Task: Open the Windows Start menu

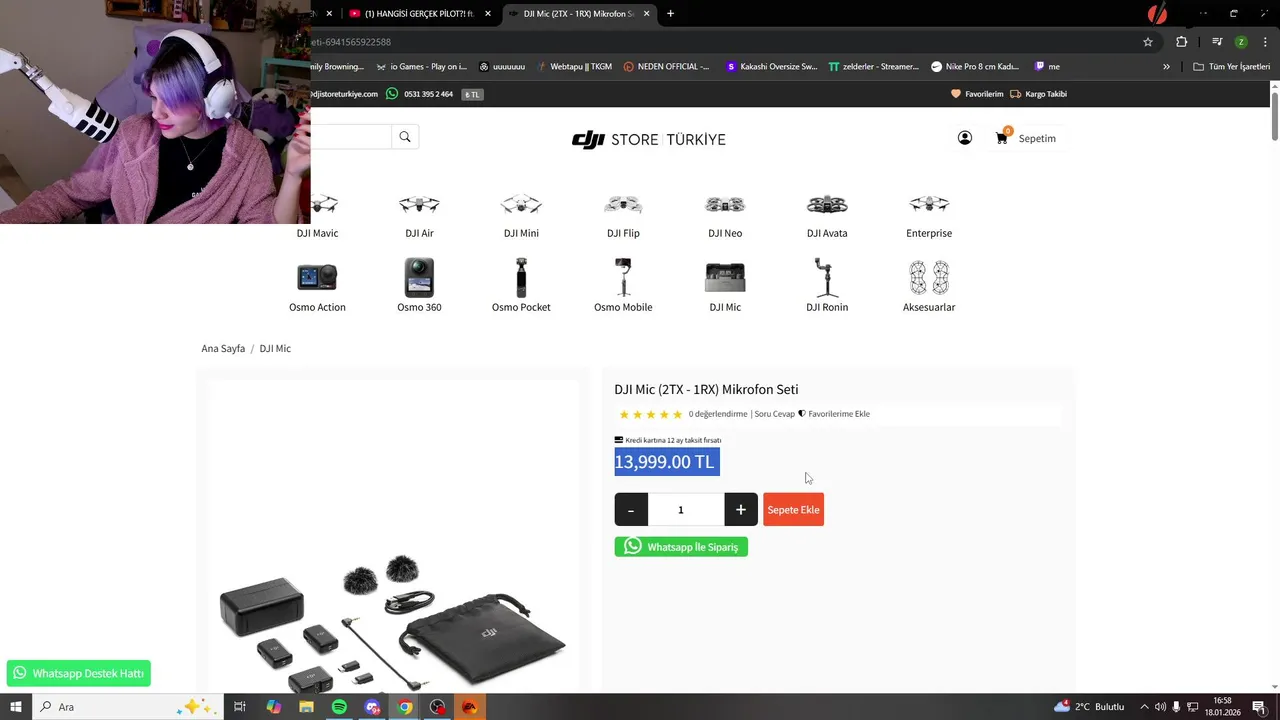Action: coord(16,707)
